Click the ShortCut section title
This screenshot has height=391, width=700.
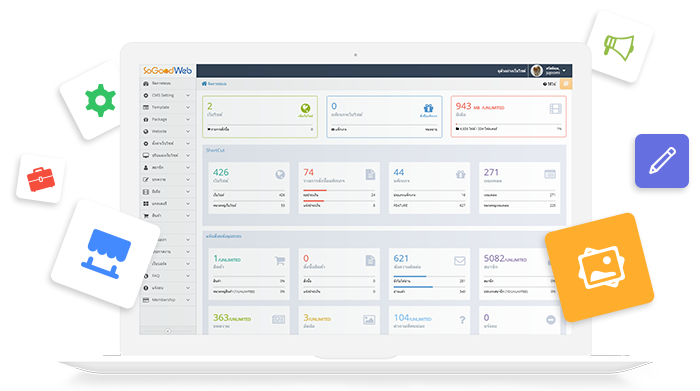[x=215, y=150]
